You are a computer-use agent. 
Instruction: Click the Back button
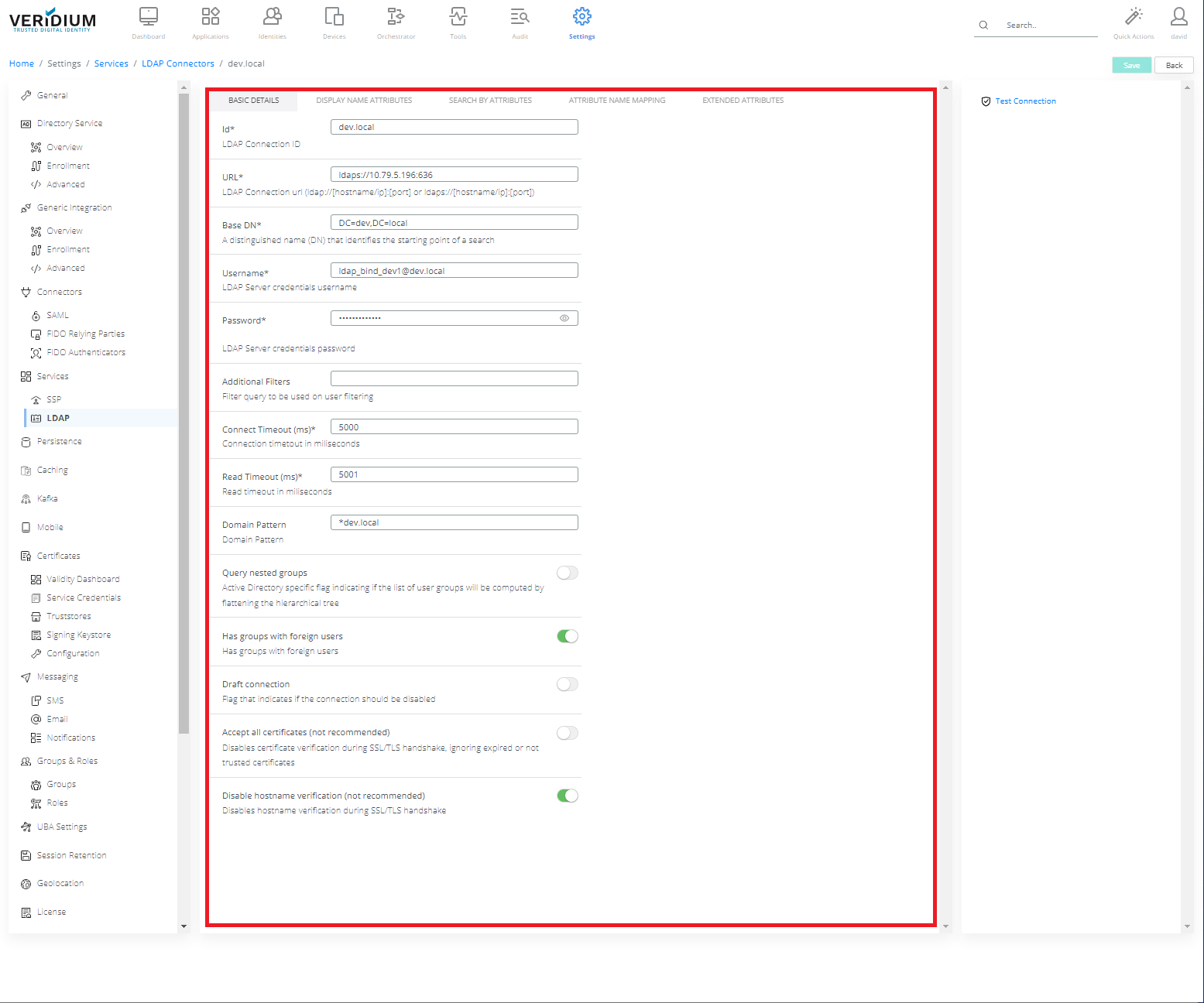pos(1174,66)
